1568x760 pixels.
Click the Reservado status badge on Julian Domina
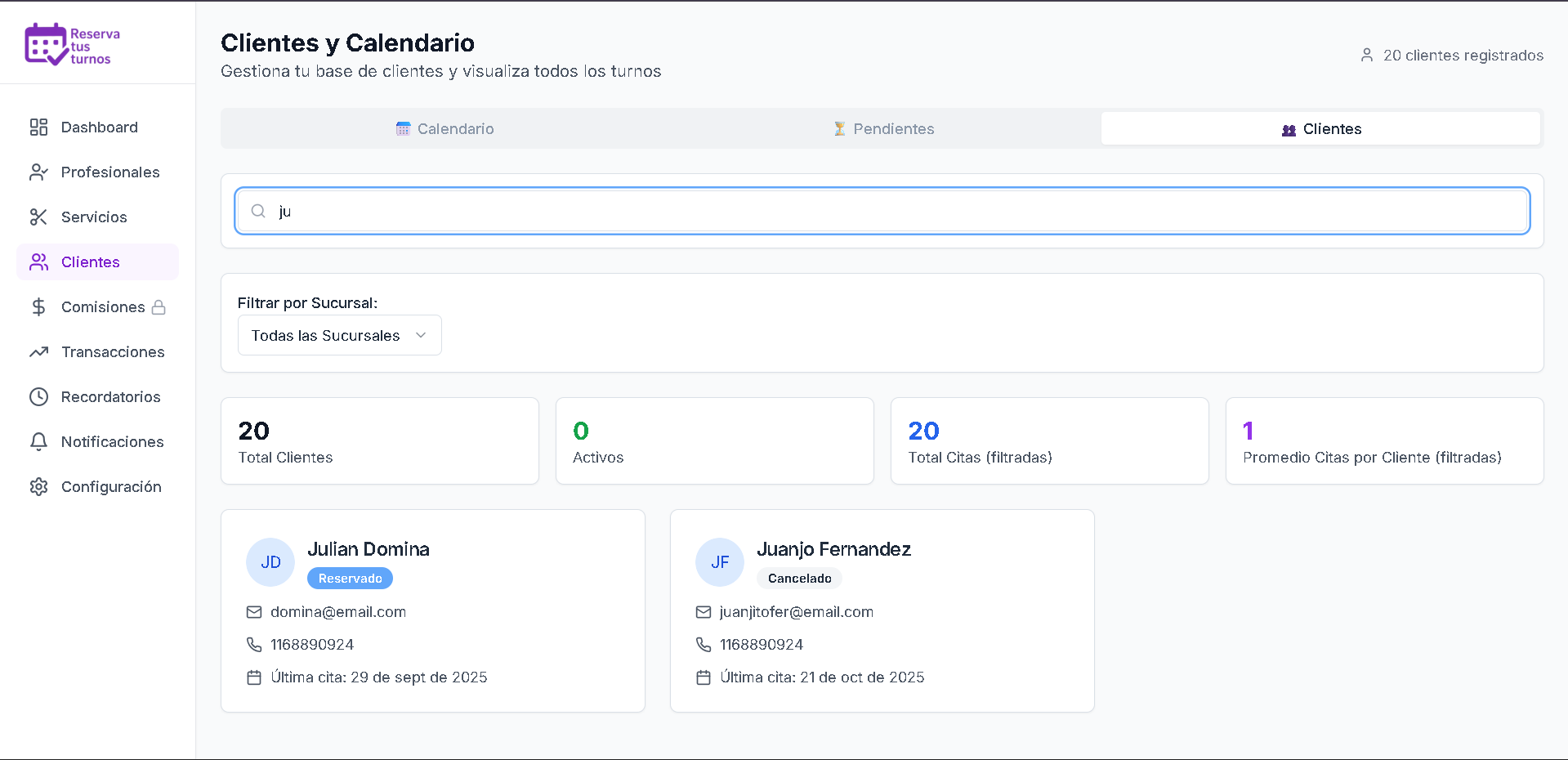click(x=350, y=578)
